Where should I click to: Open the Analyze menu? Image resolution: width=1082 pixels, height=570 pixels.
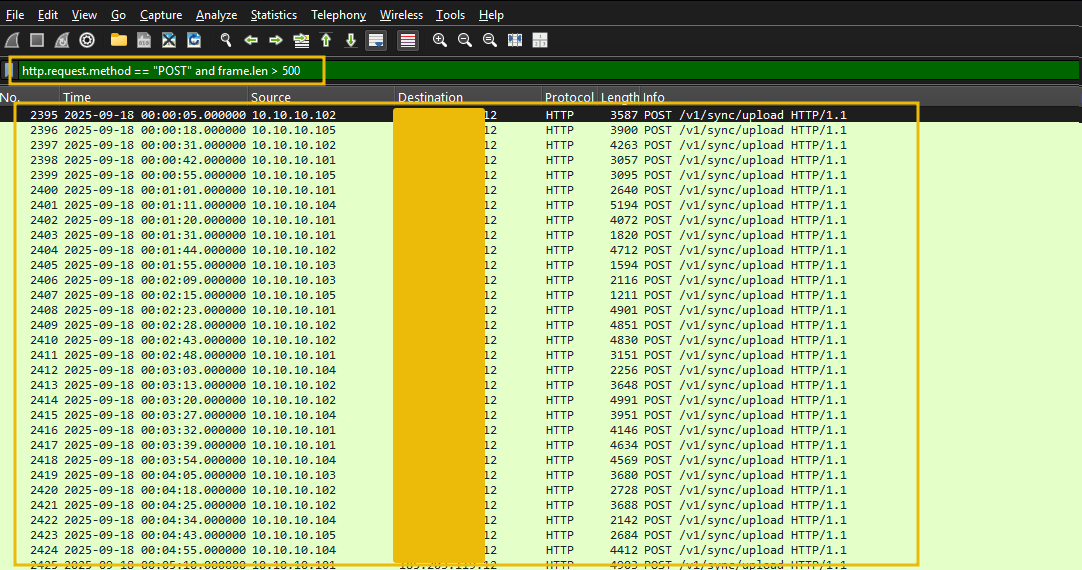[216, 14]
